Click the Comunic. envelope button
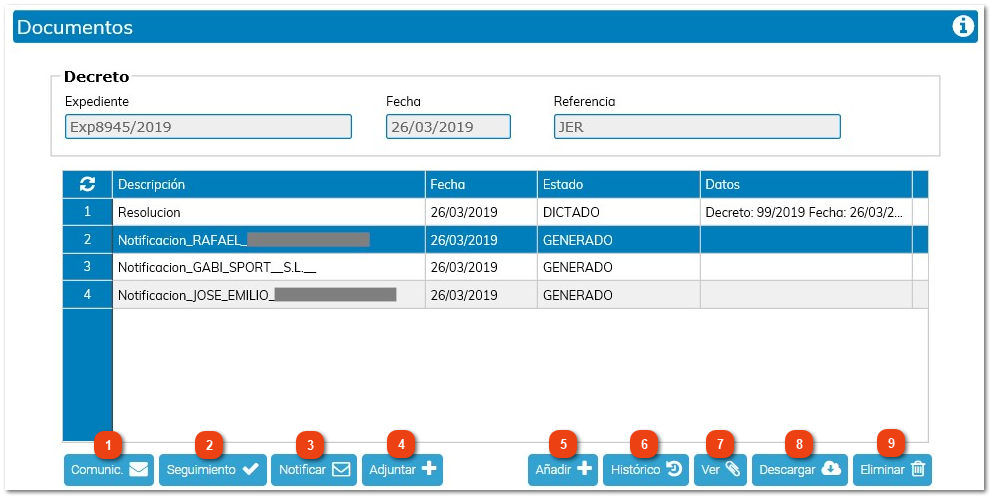The image size is (993, 500). coord(109,470)
